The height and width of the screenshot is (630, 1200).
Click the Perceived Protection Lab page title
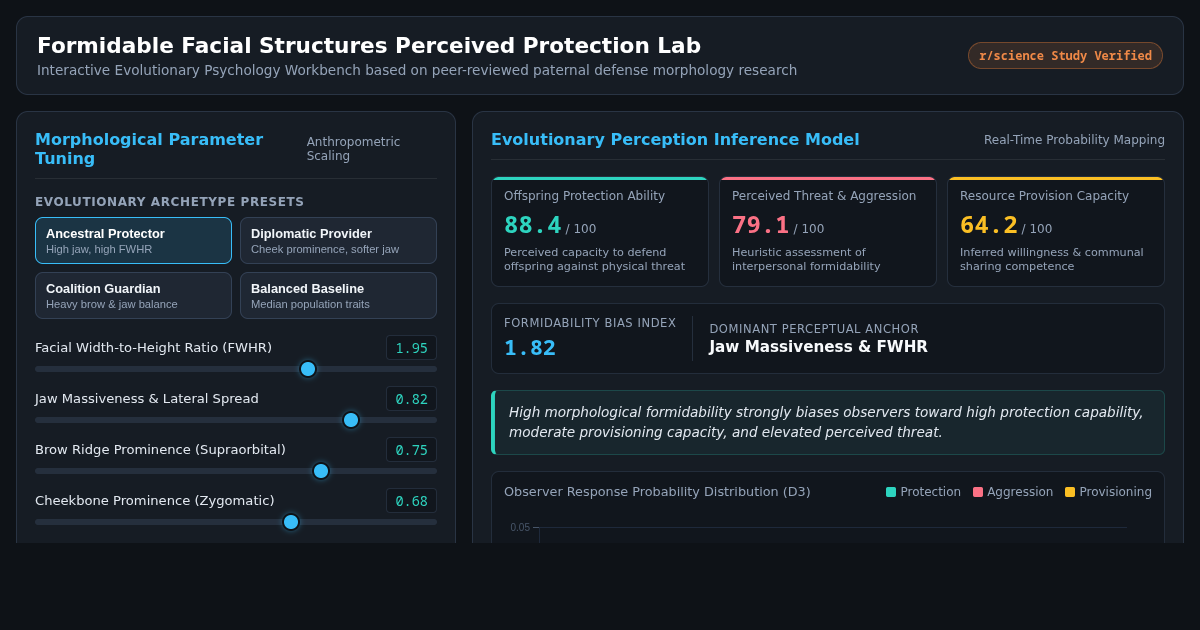pos(369,46)
